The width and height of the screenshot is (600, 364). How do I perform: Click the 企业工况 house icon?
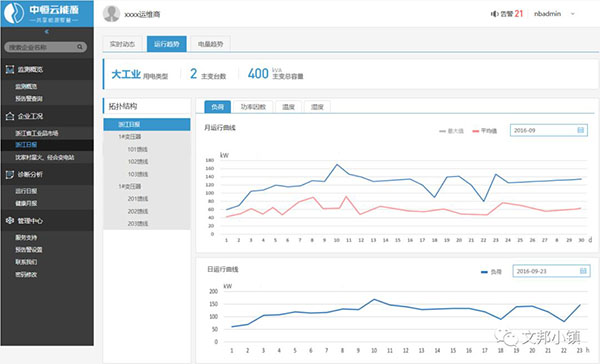click(x=10, y=116)
